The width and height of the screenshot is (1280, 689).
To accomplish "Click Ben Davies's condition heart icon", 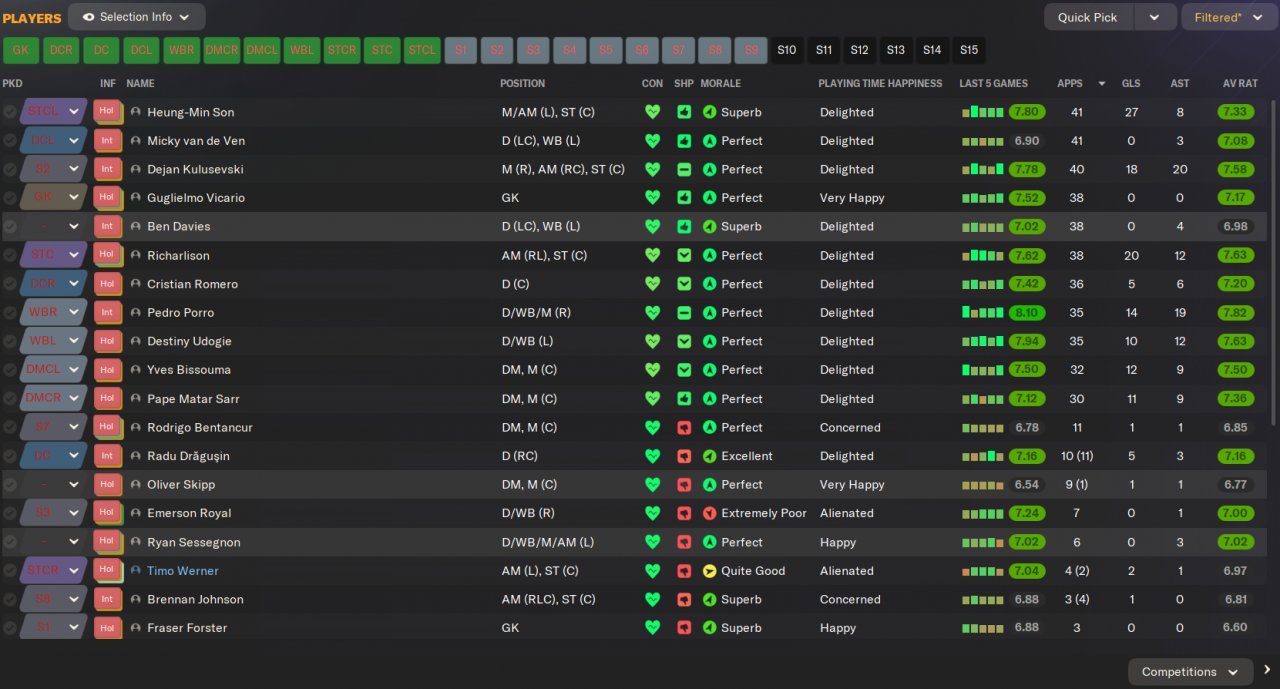I will point(652,227).
